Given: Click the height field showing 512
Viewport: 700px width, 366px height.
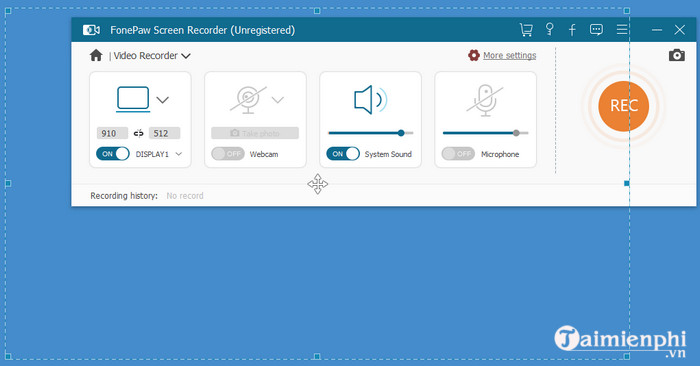Looking at the screenshot, I should (164, 133).
